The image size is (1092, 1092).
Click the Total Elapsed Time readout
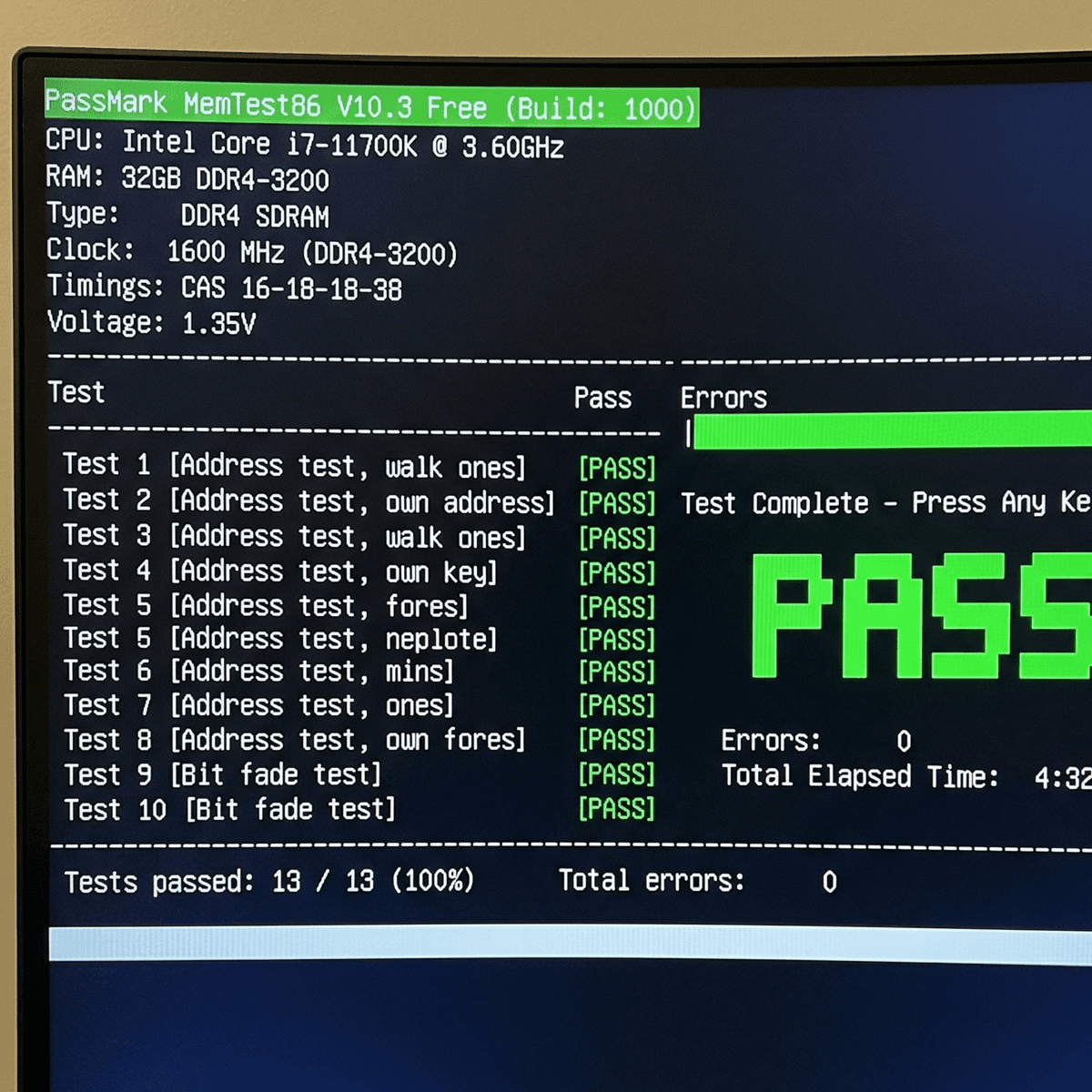906,776
